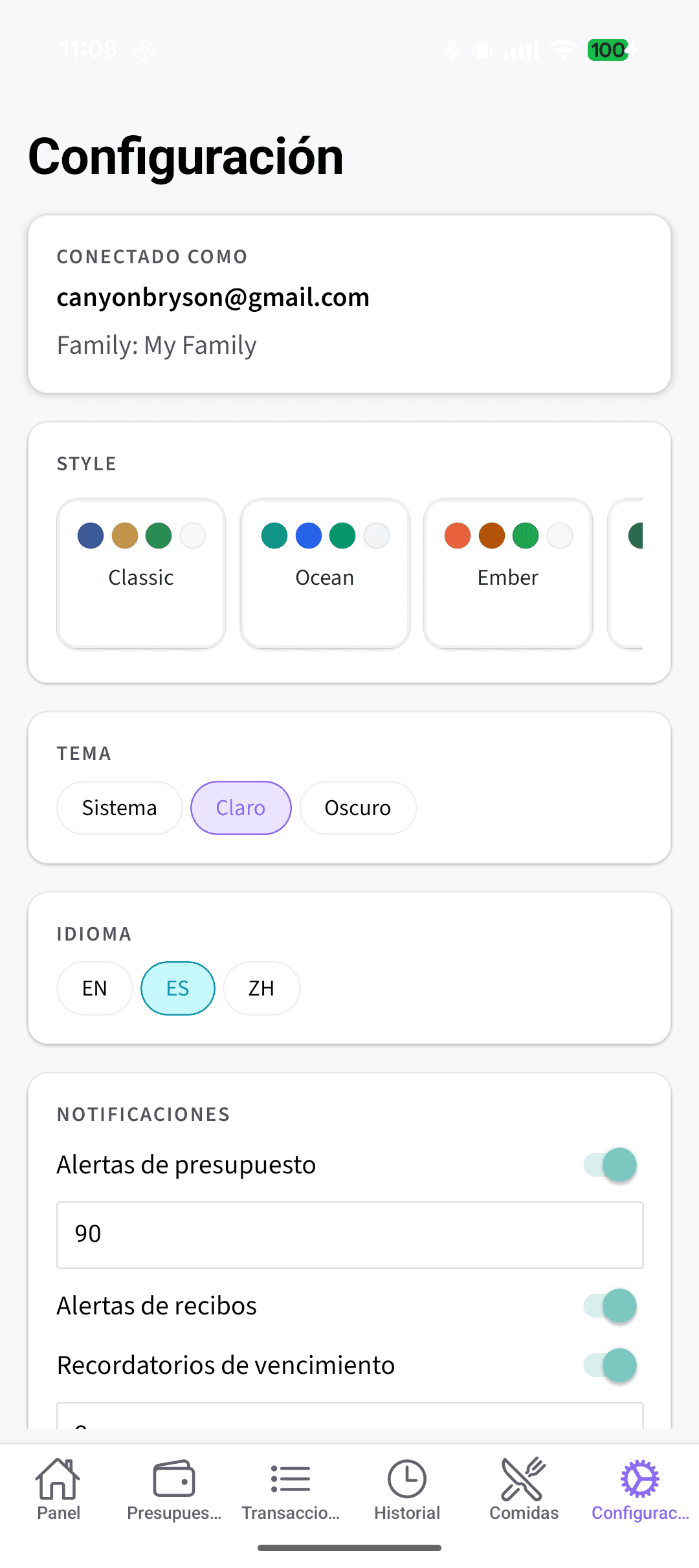Select the Classic style
The height and width of the screenshot is (1568, 699).
[141, 573]
